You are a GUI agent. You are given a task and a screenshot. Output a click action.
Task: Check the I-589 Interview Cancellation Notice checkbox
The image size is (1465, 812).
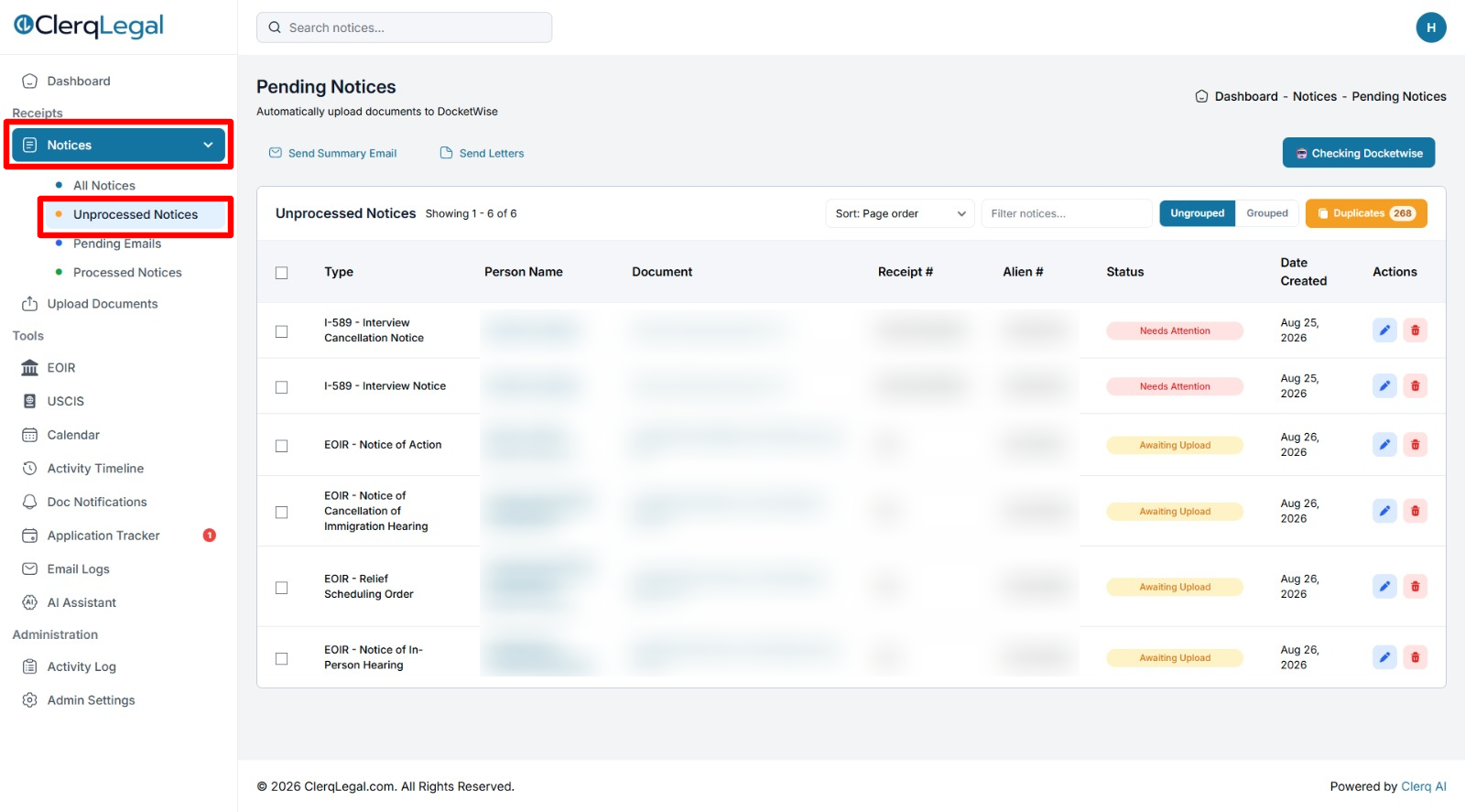[x=282, y=331]
